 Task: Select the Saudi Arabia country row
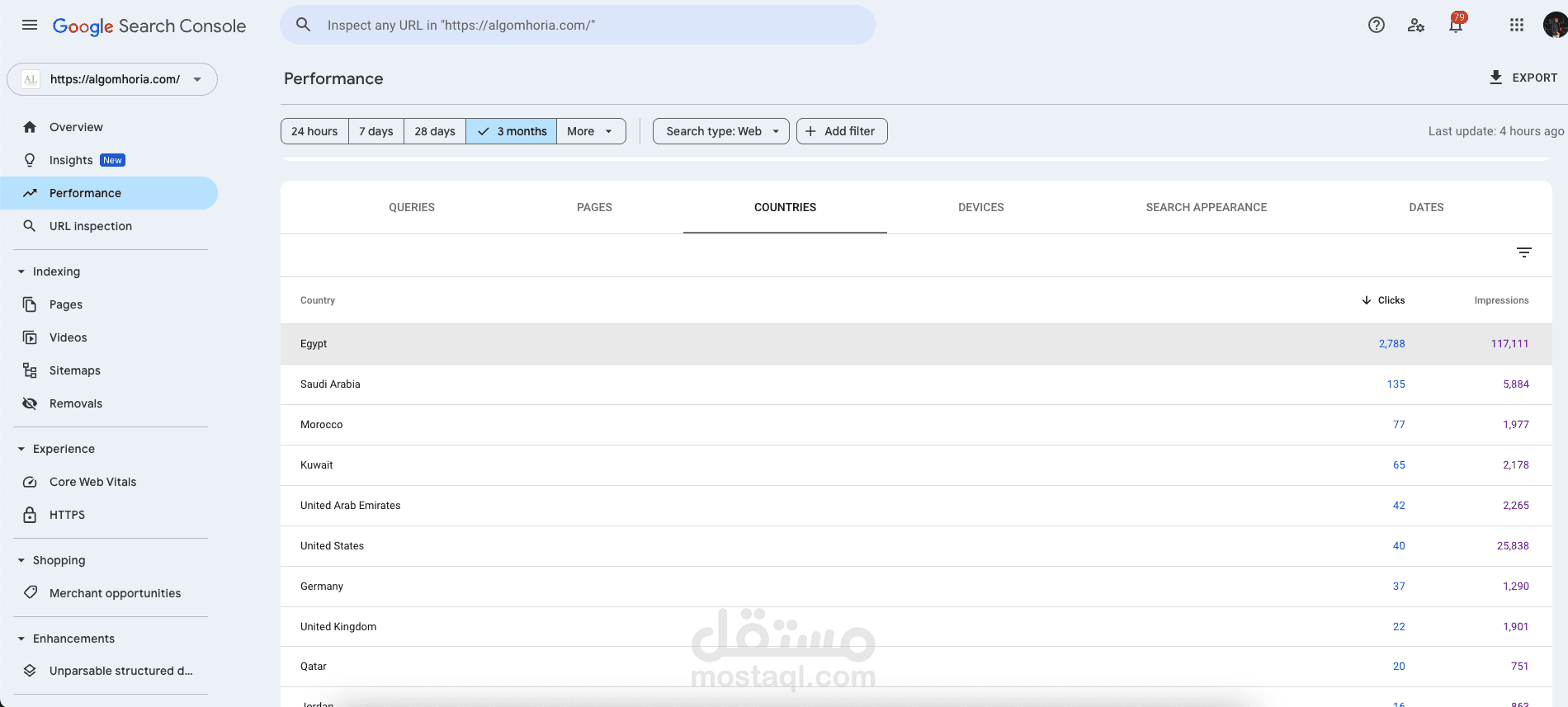pyautogui.click(x=916, y=384)
